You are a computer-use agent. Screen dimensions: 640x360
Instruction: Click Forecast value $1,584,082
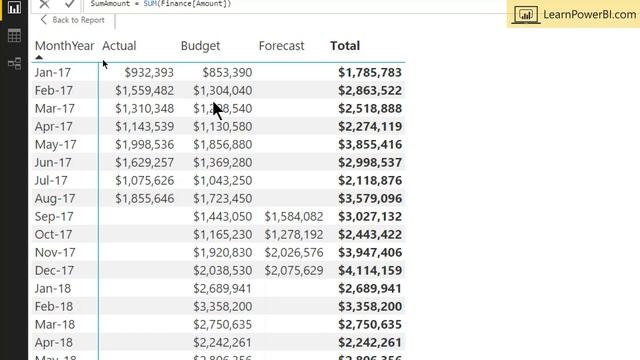pos(294,216)
